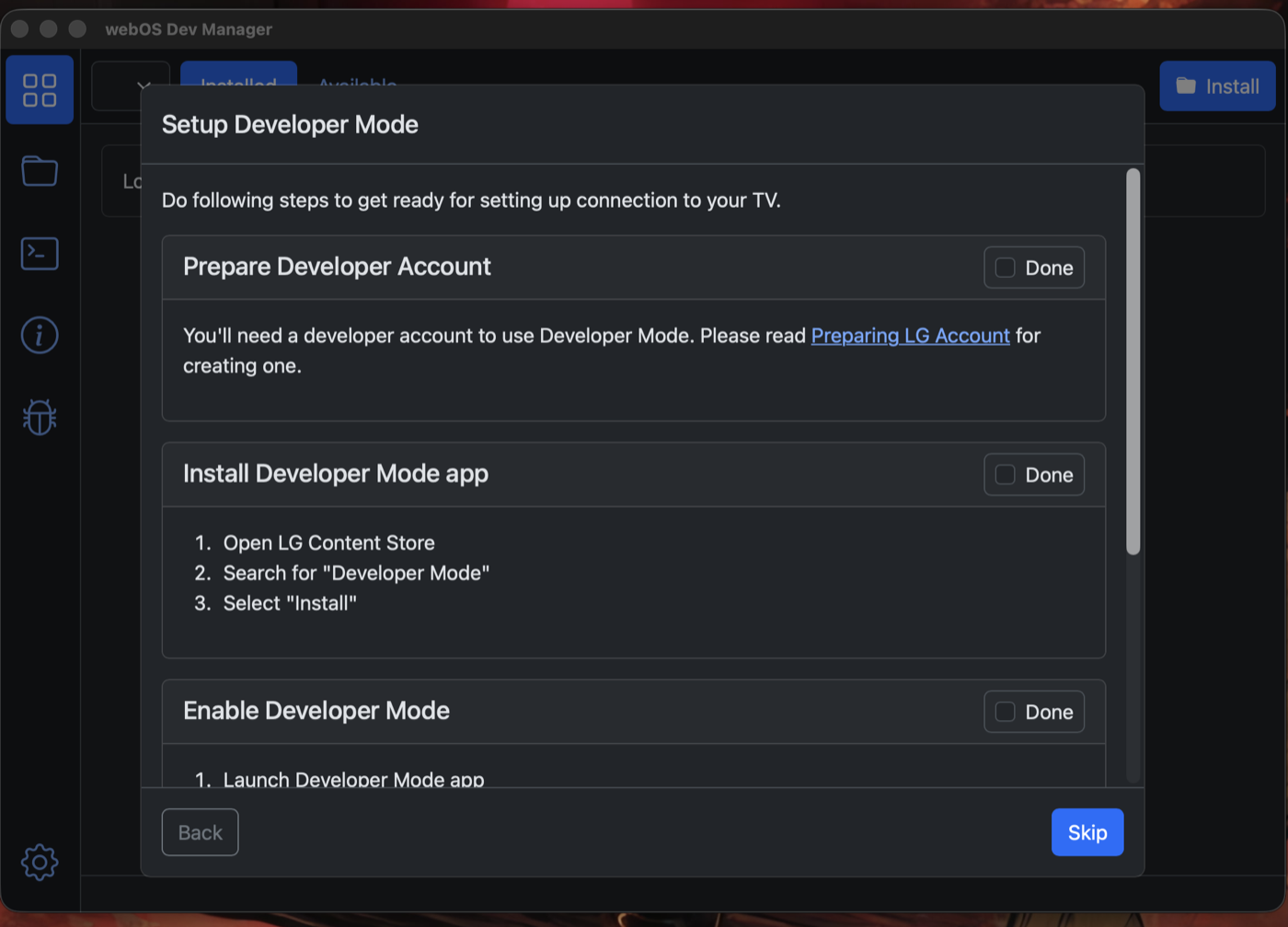Image resolution: width=1288 pixels, height=927 pixels.
Task: Click the dialog's vertical scrollbar thumb
Action: pos(1133,361)
